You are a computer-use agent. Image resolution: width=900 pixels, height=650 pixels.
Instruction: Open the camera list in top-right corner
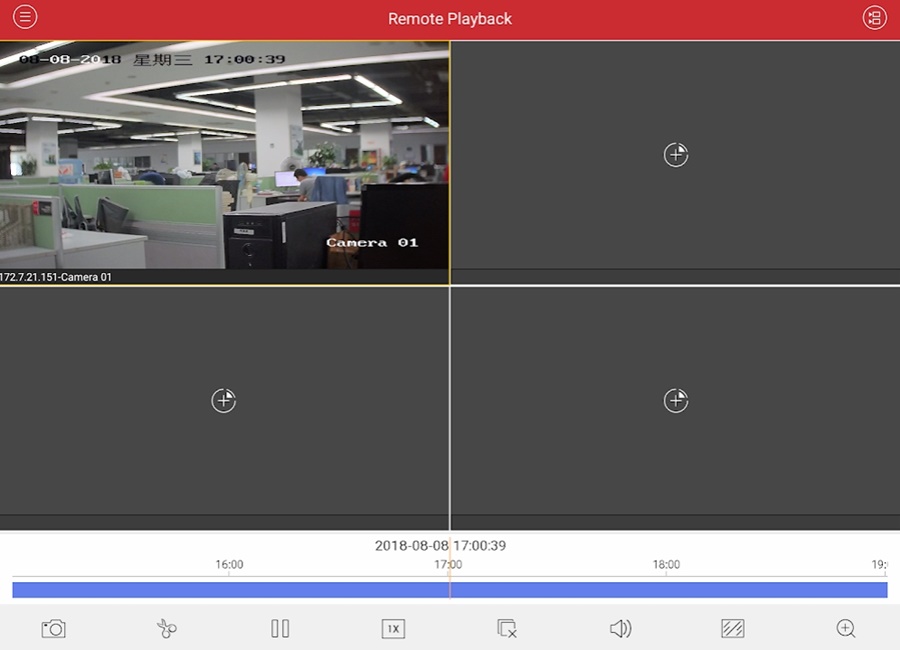[874, 18]
